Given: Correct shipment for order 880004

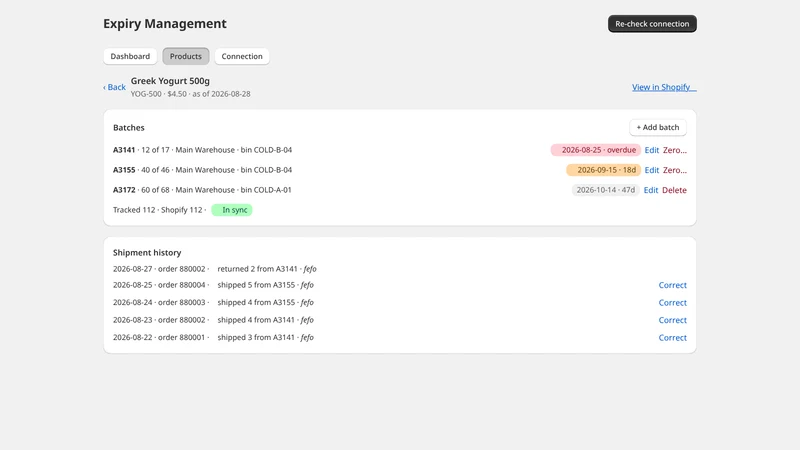Looking at the screenshot, I should click(x=672, y=285).
